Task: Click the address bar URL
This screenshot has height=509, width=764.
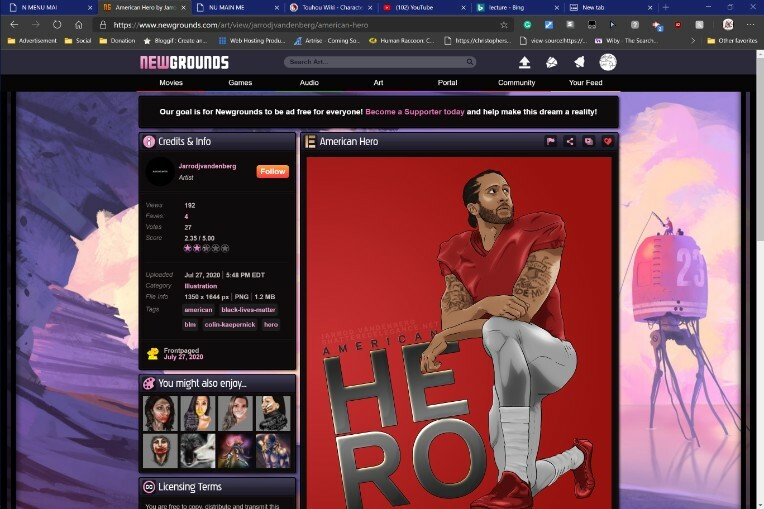Action: point(241,25)
